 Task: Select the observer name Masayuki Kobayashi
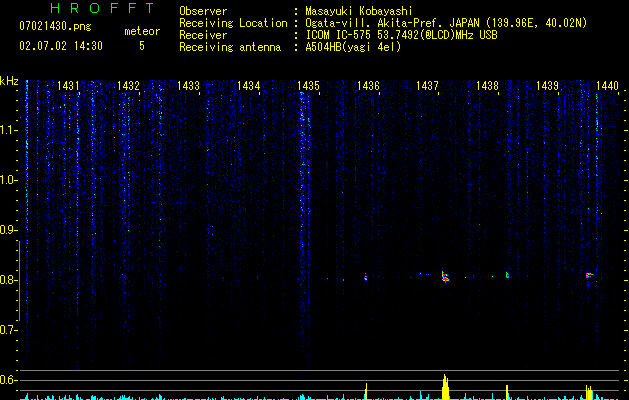359,11
